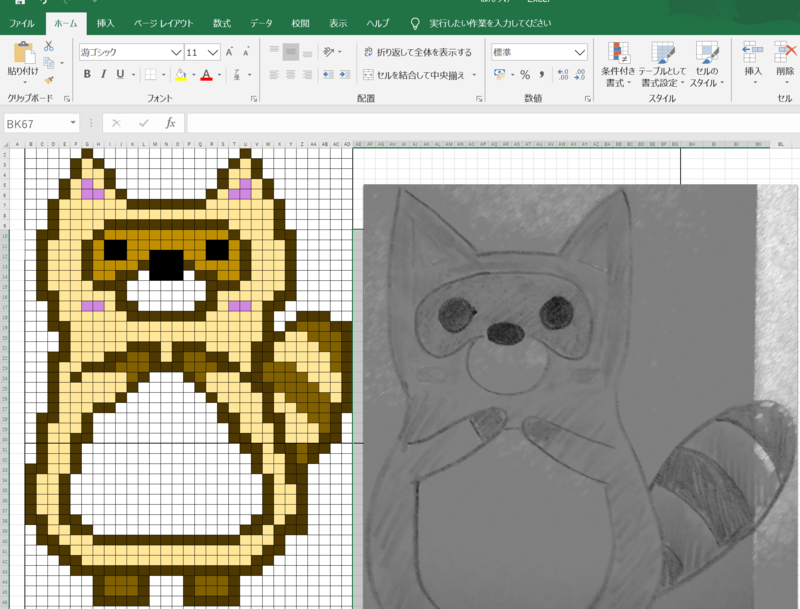The image size is (800, 609).
Task: Expand the Name Box dropdown arrow
Action: [73, 123]
